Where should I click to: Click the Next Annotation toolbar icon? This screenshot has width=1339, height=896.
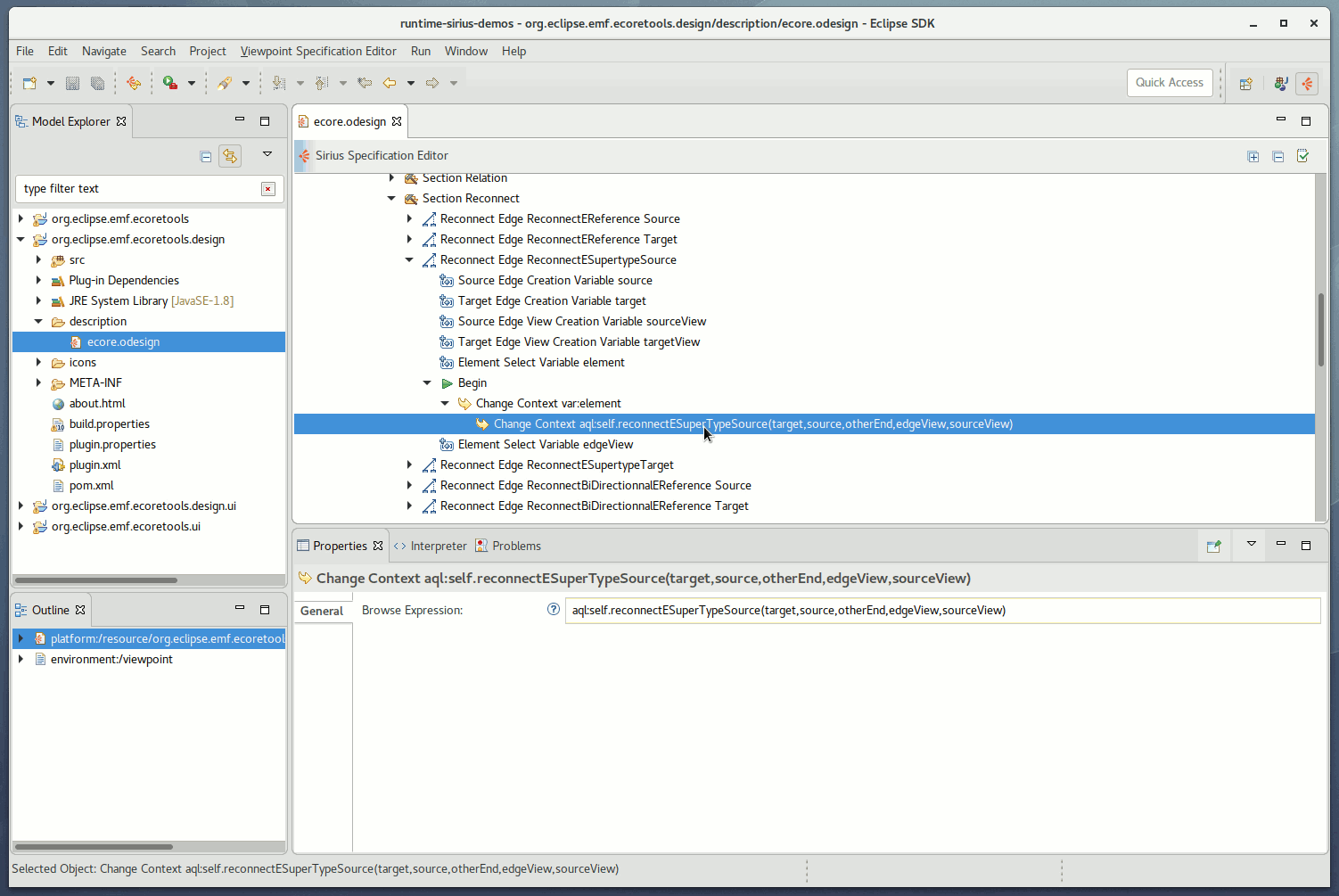[x=279, y=83]
